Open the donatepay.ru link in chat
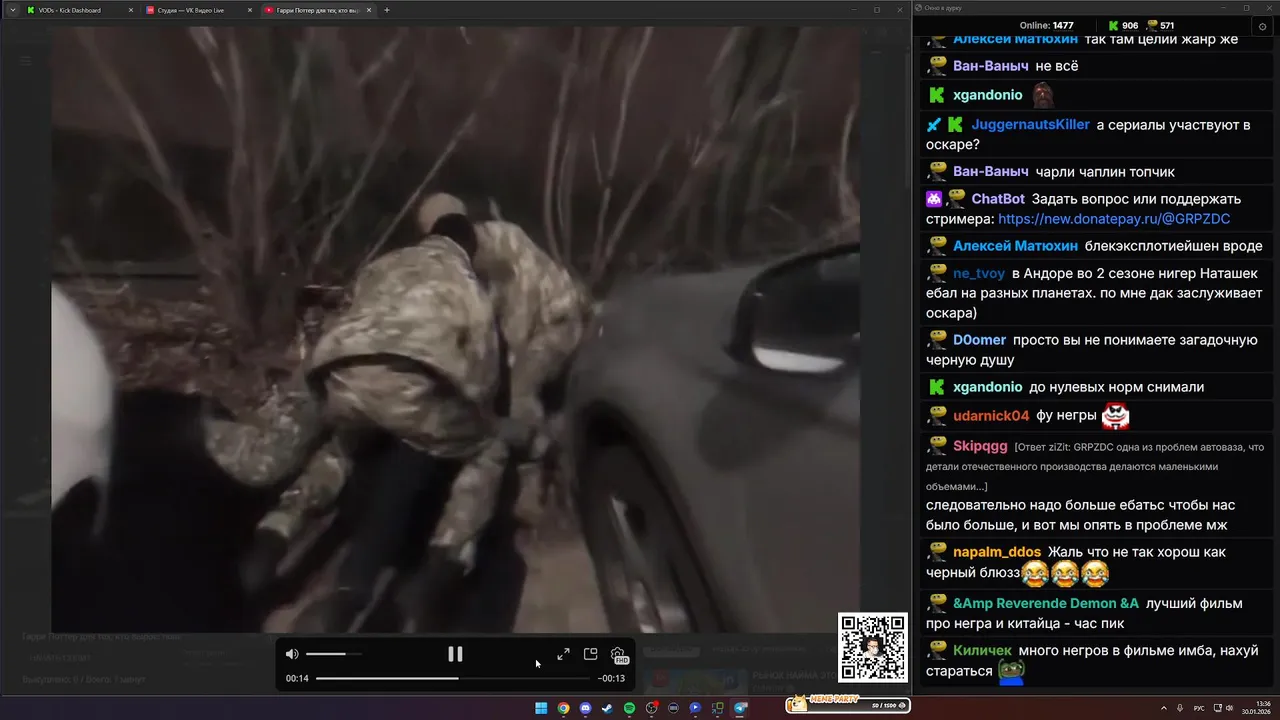Image resolution: width=1280 pixels, height=720 pixels. (1114, 219)
